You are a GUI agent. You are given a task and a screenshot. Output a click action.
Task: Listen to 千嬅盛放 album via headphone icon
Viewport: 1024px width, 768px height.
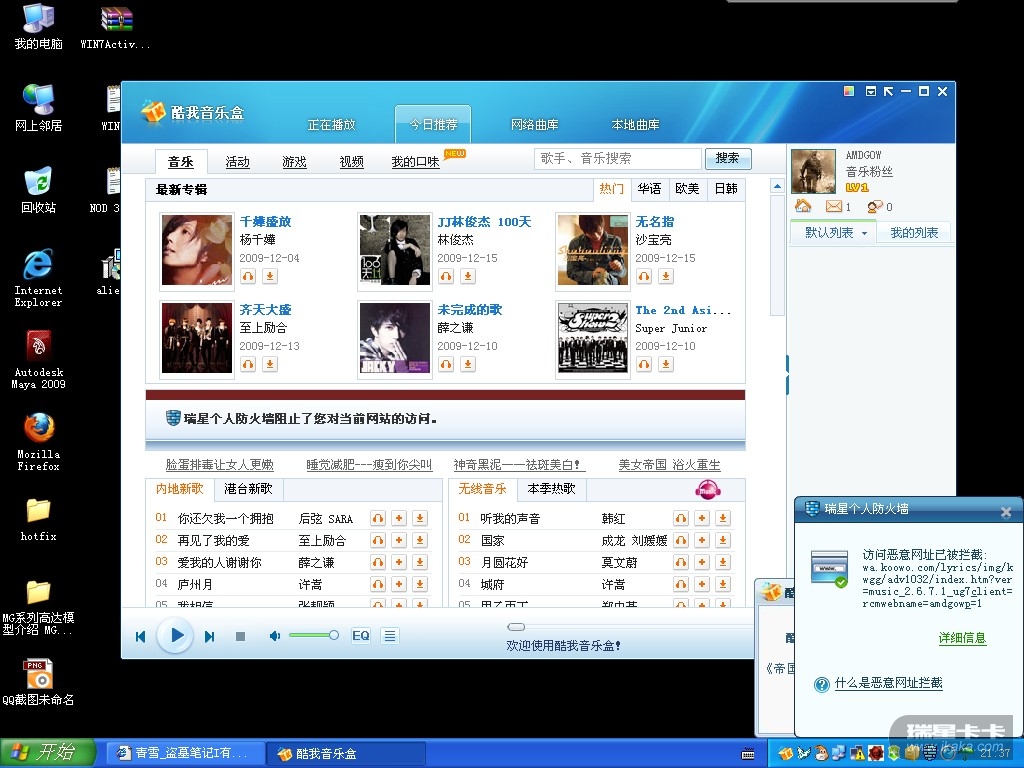(248, 276)
